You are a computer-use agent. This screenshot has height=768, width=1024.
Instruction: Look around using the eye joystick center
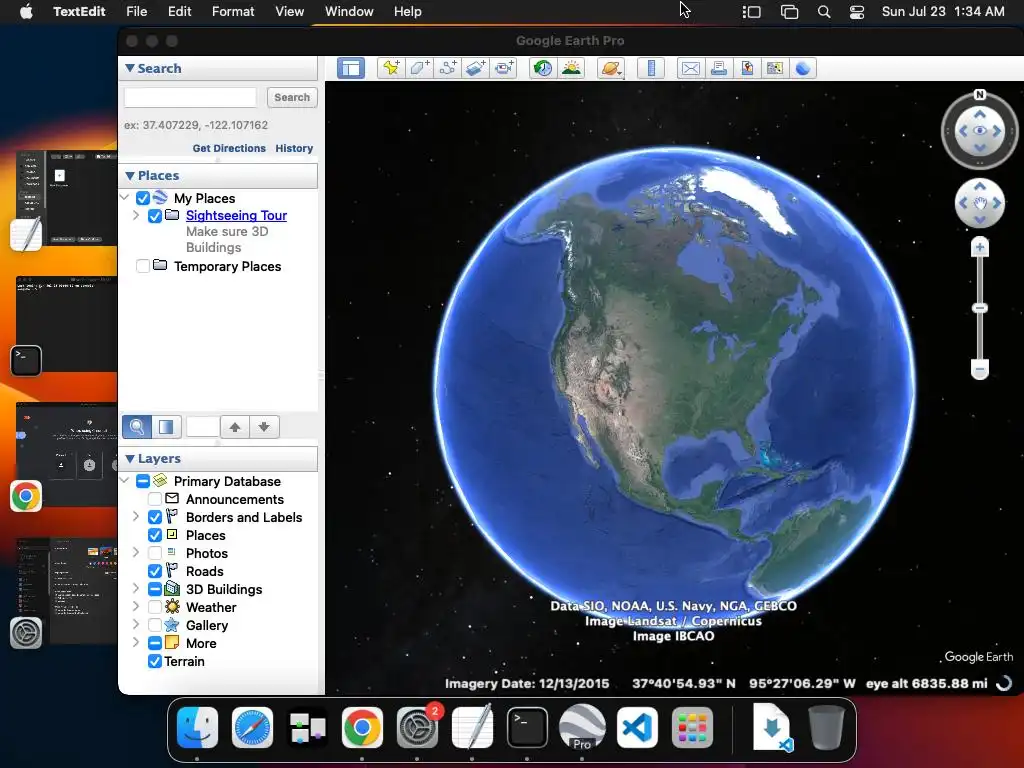[980, 131]
